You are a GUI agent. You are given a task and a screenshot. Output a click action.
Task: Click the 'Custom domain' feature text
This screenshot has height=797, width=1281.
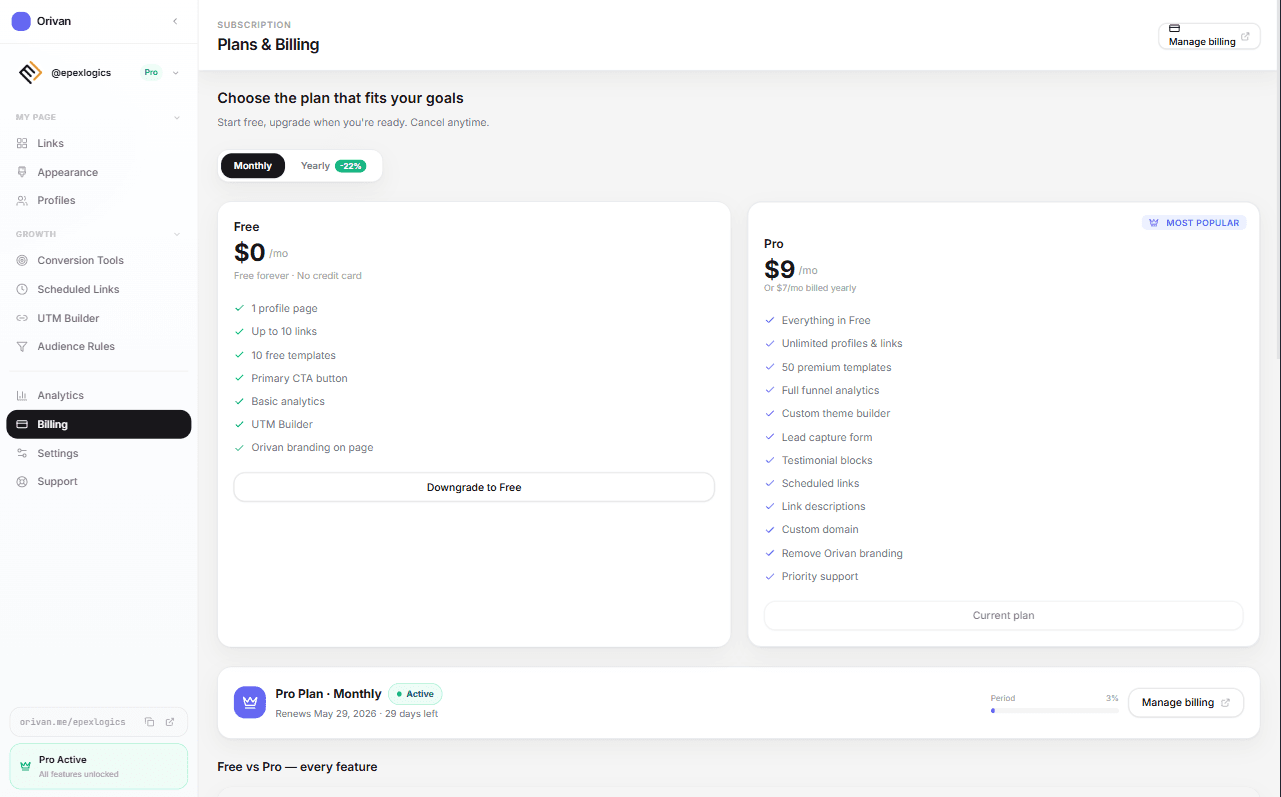(820, 529)
